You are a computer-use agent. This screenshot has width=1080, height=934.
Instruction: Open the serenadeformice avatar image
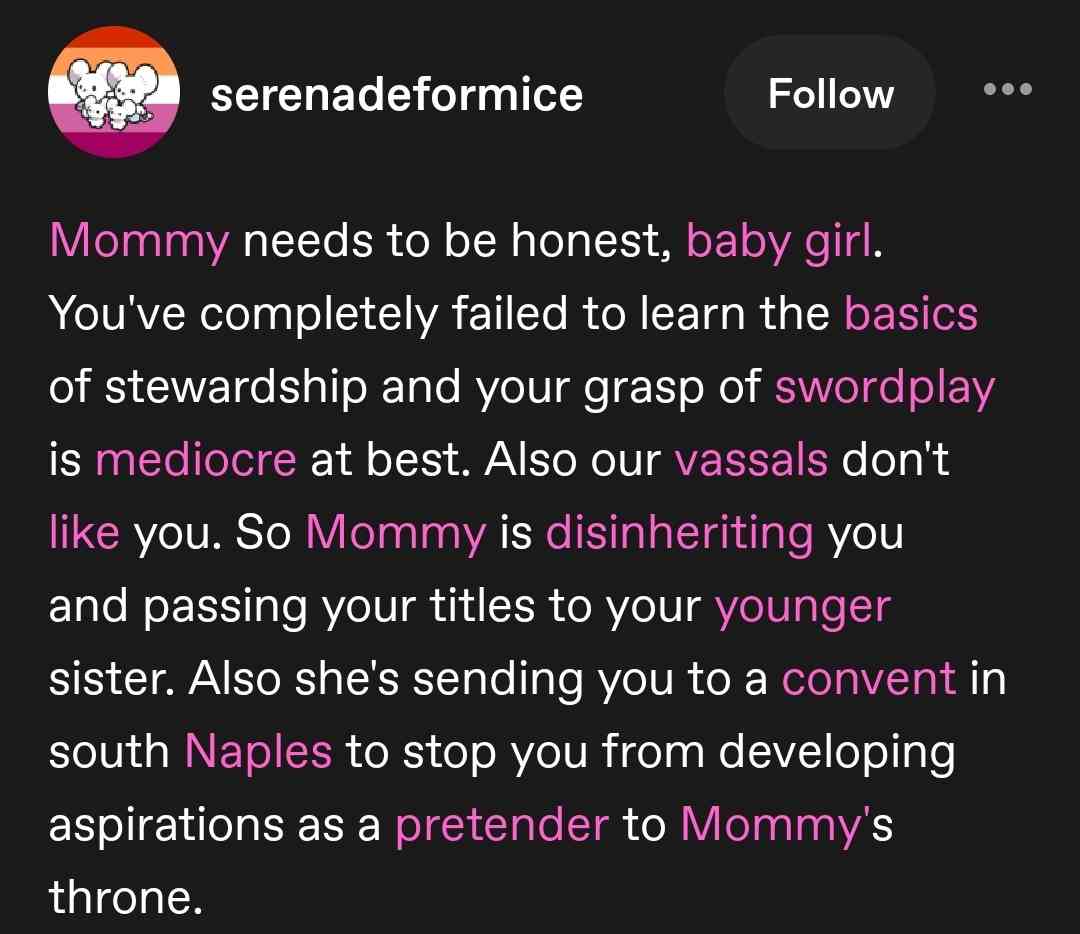point(113,93)
